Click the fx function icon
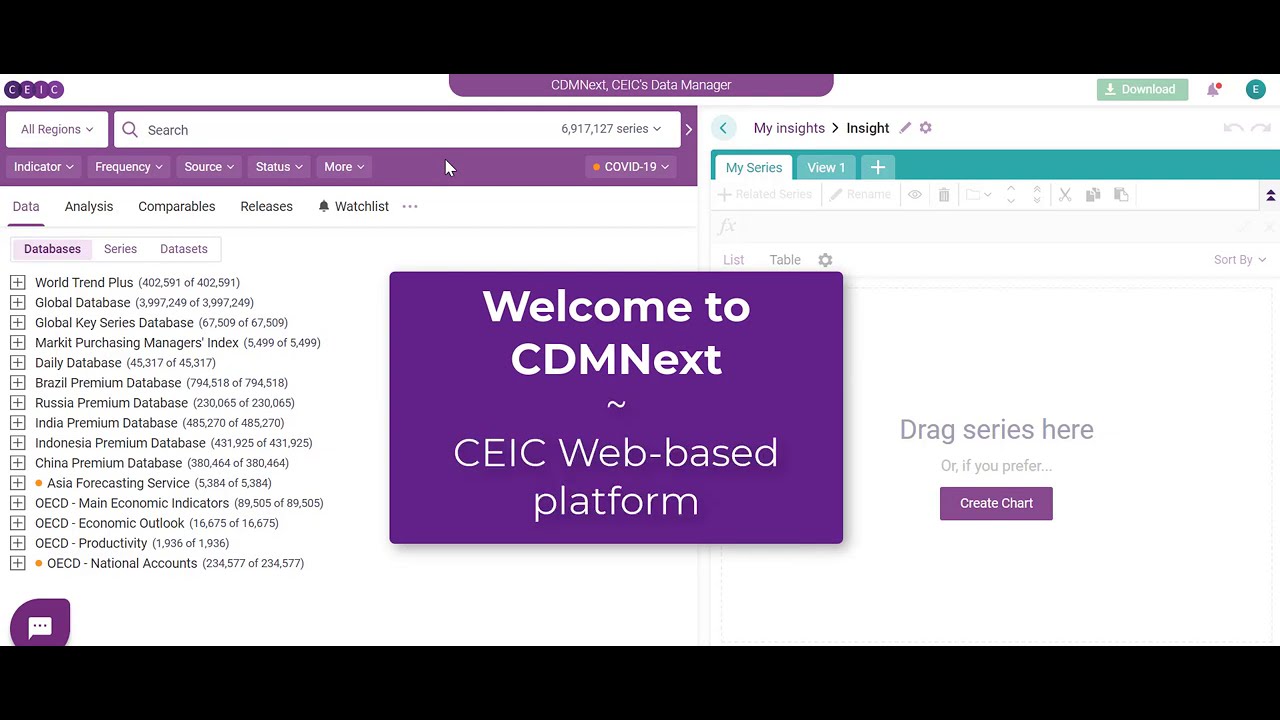 pyautogui.click(x=727, y=227)
